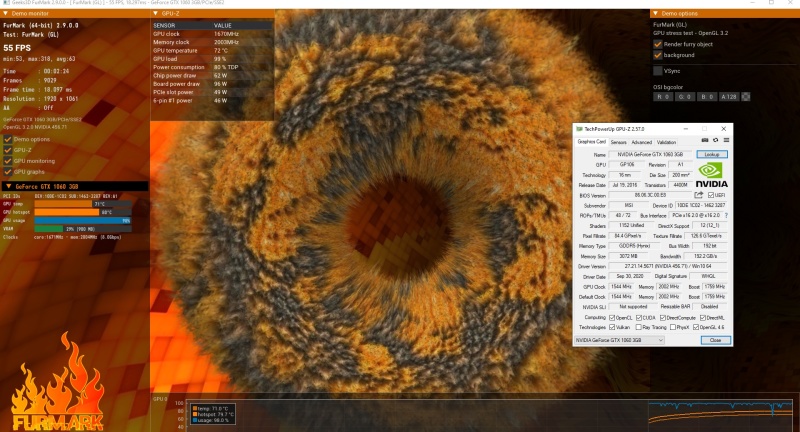This screenshot has height=432, width=800.
Task: Open GPU selection dropdown in GPU-Z
Action: click(x=619, y=340)
